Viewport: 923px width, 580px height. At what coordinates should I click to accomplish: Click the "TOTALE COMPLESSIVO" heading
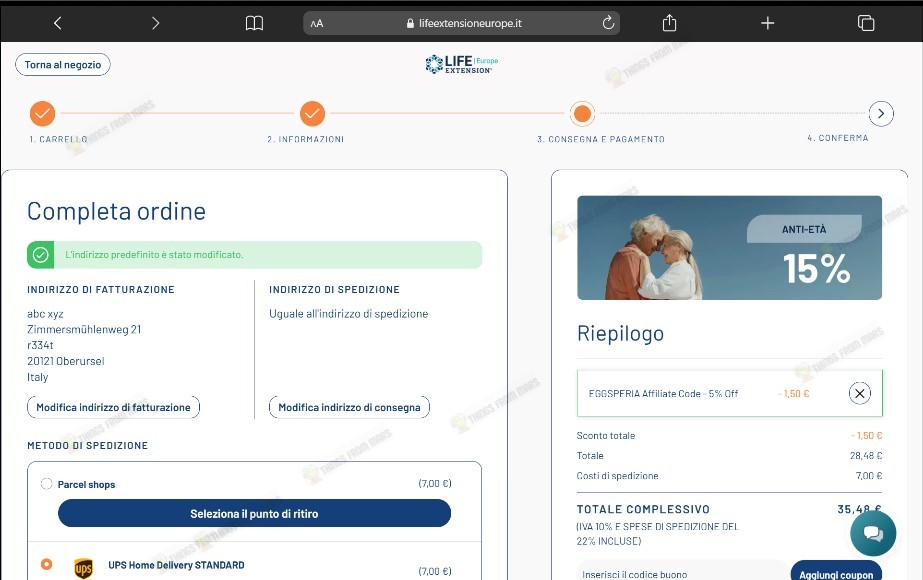point(643,509)
